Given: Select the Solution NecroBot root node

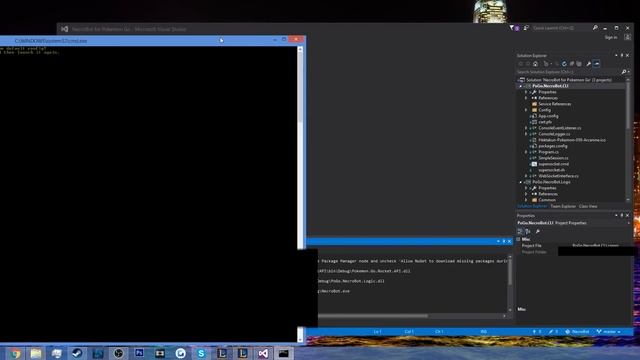Looking at the screenshot, I should point(568,80).
